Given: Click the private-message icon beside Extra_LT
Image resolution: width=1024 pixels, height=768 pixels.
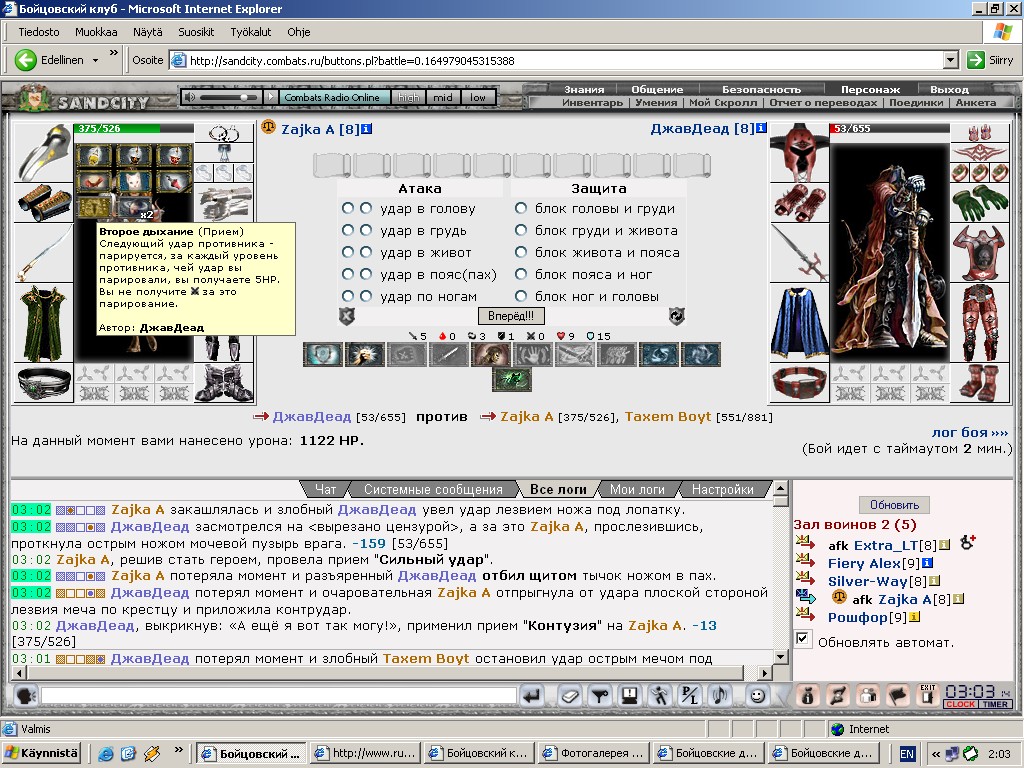Looking at the screenshot, I should tap(805, 542).
